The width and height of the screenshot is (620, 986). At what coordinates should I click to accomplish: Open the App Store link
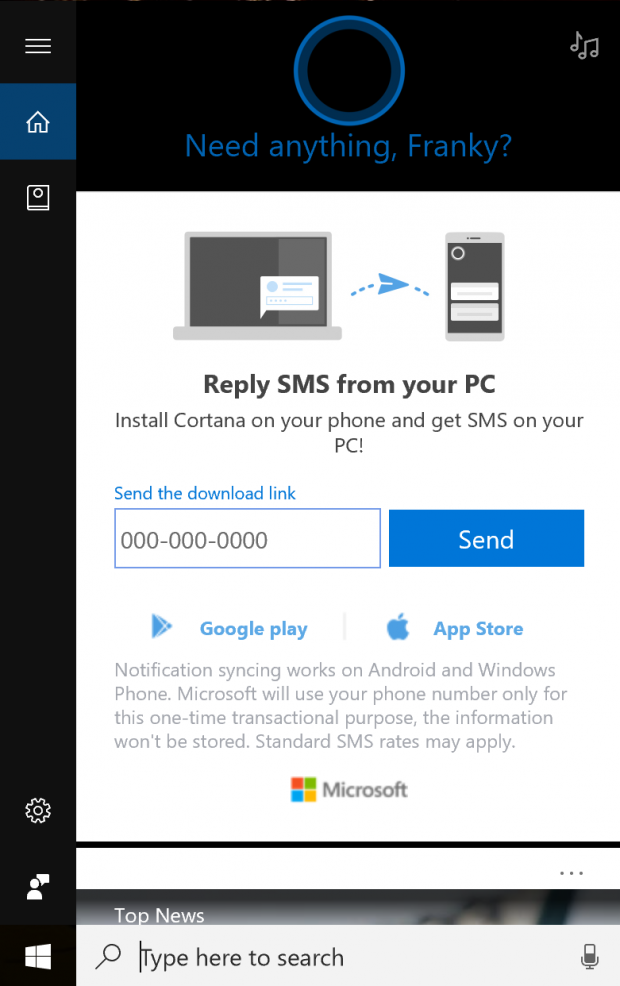pyautogui.click(x=478, y=628)
